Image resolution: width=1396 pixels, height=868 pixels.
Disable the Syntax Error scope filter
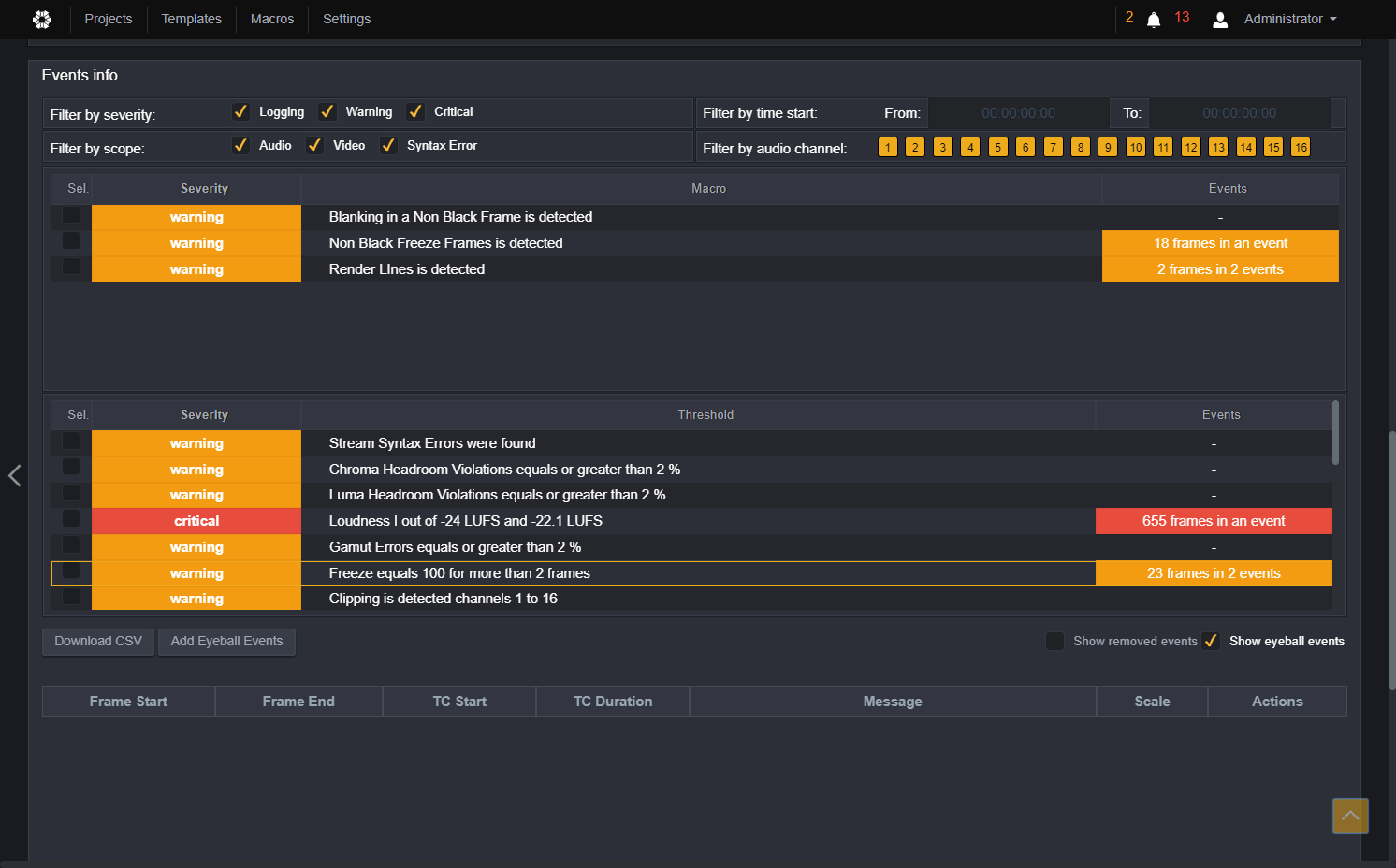point(388,145)
